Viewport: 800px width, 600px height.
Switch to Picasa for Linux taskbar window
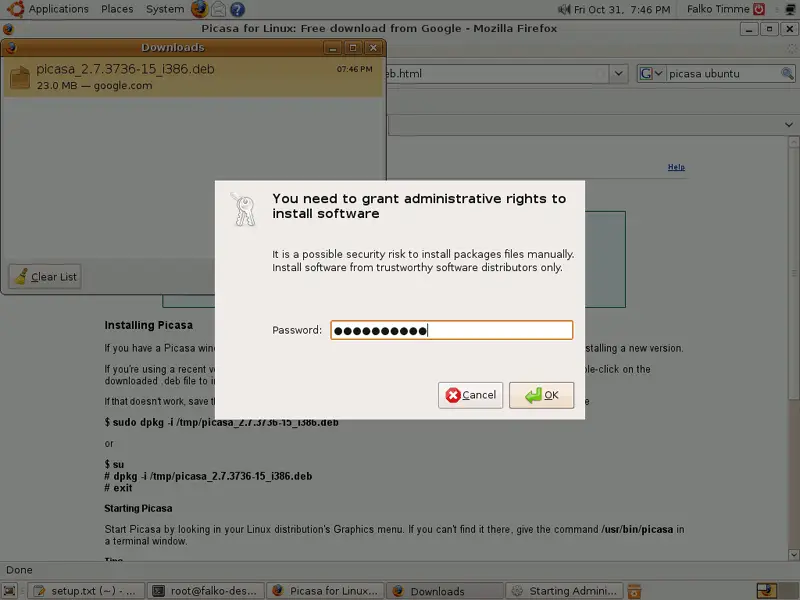point(326,591)
